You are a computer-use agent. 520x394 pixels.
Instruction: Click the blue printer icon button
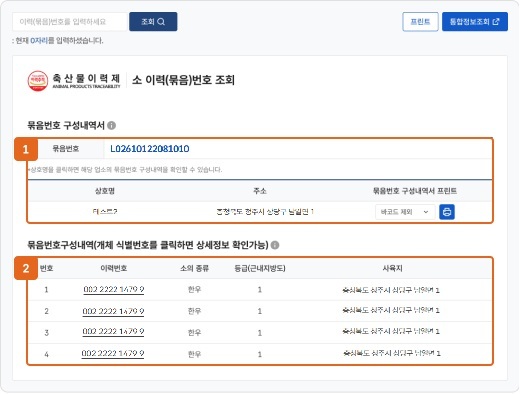click(447, 212)
